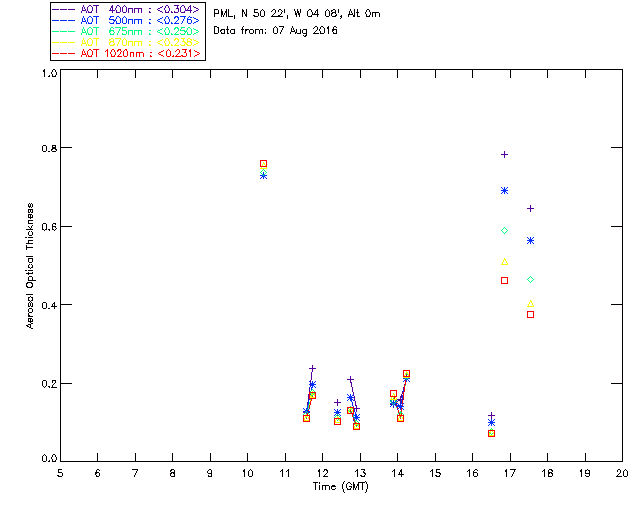Click the PML station coordinates header text
The height and width of the screenshot is (512, 640).
coord(297,14)
